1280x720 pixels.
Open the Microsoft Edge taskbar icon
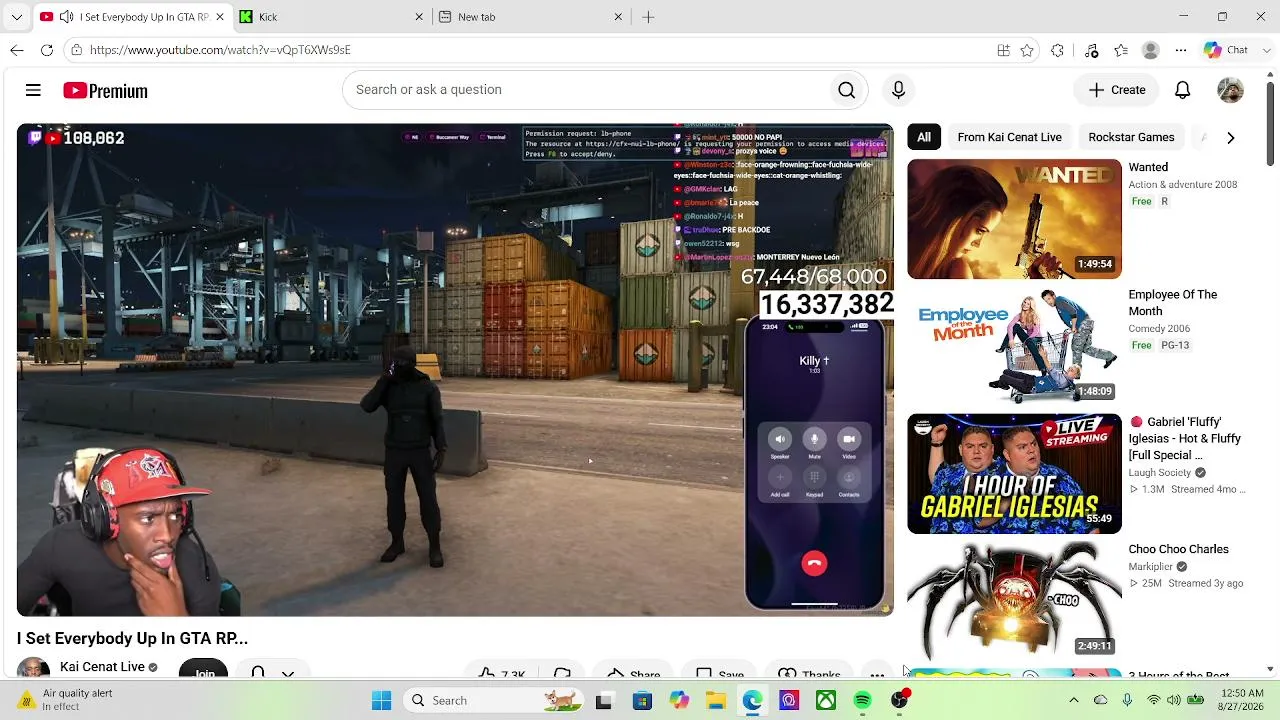752,701
